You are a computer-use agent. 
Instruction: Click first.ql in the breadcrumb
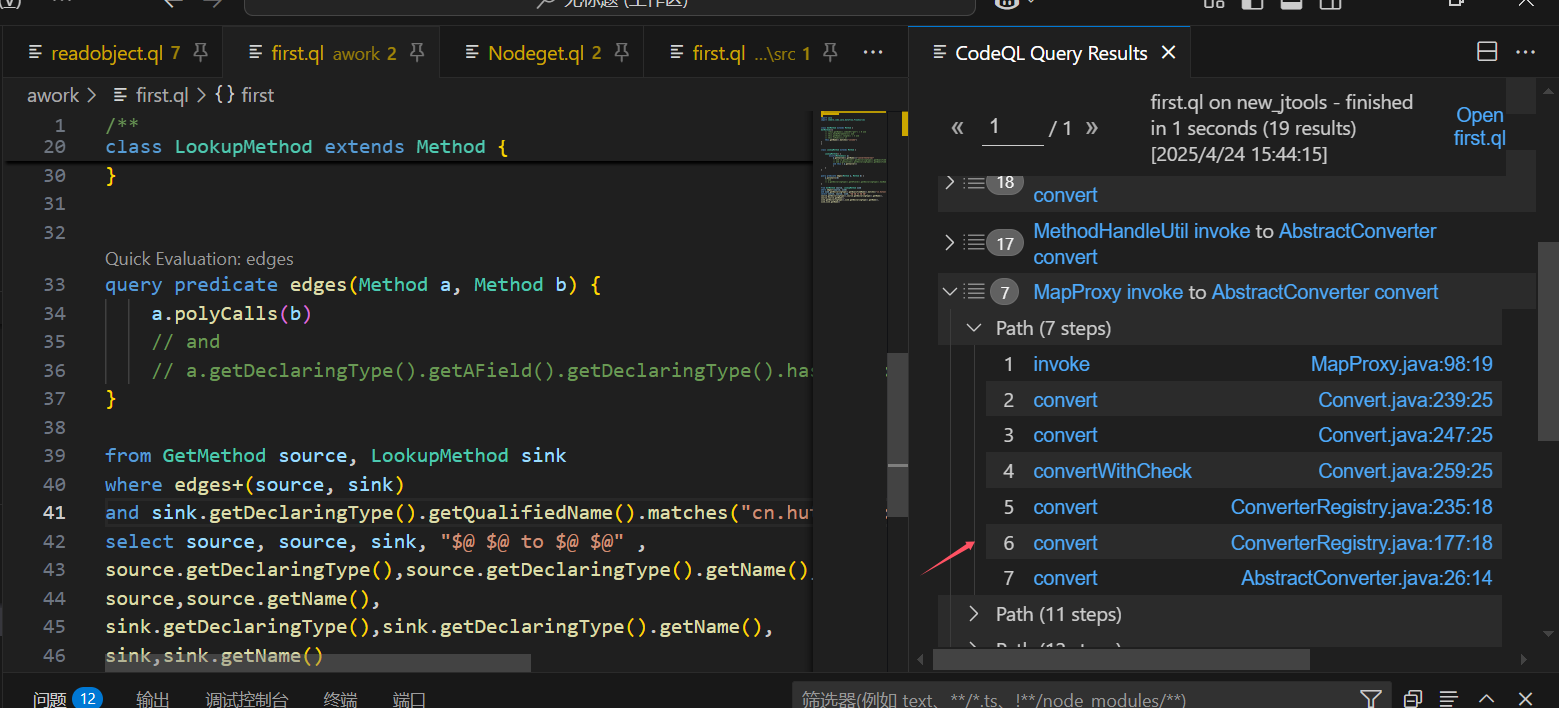click(x=162, y=95)
